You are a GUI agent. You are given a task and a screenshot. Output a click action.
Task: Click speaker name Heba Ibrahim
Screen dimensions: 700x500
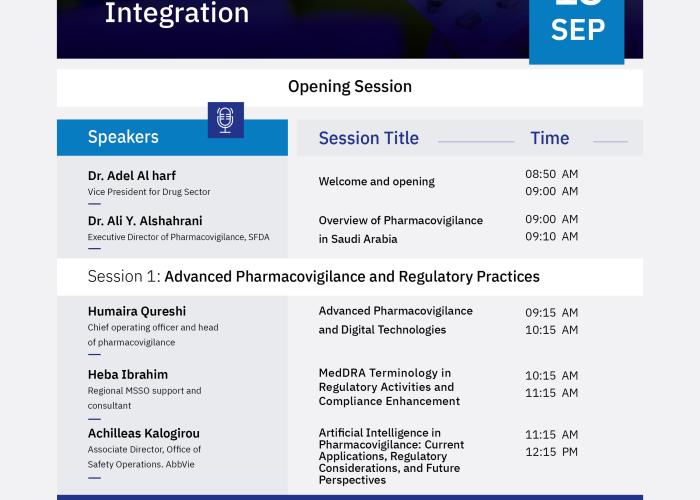128,375
